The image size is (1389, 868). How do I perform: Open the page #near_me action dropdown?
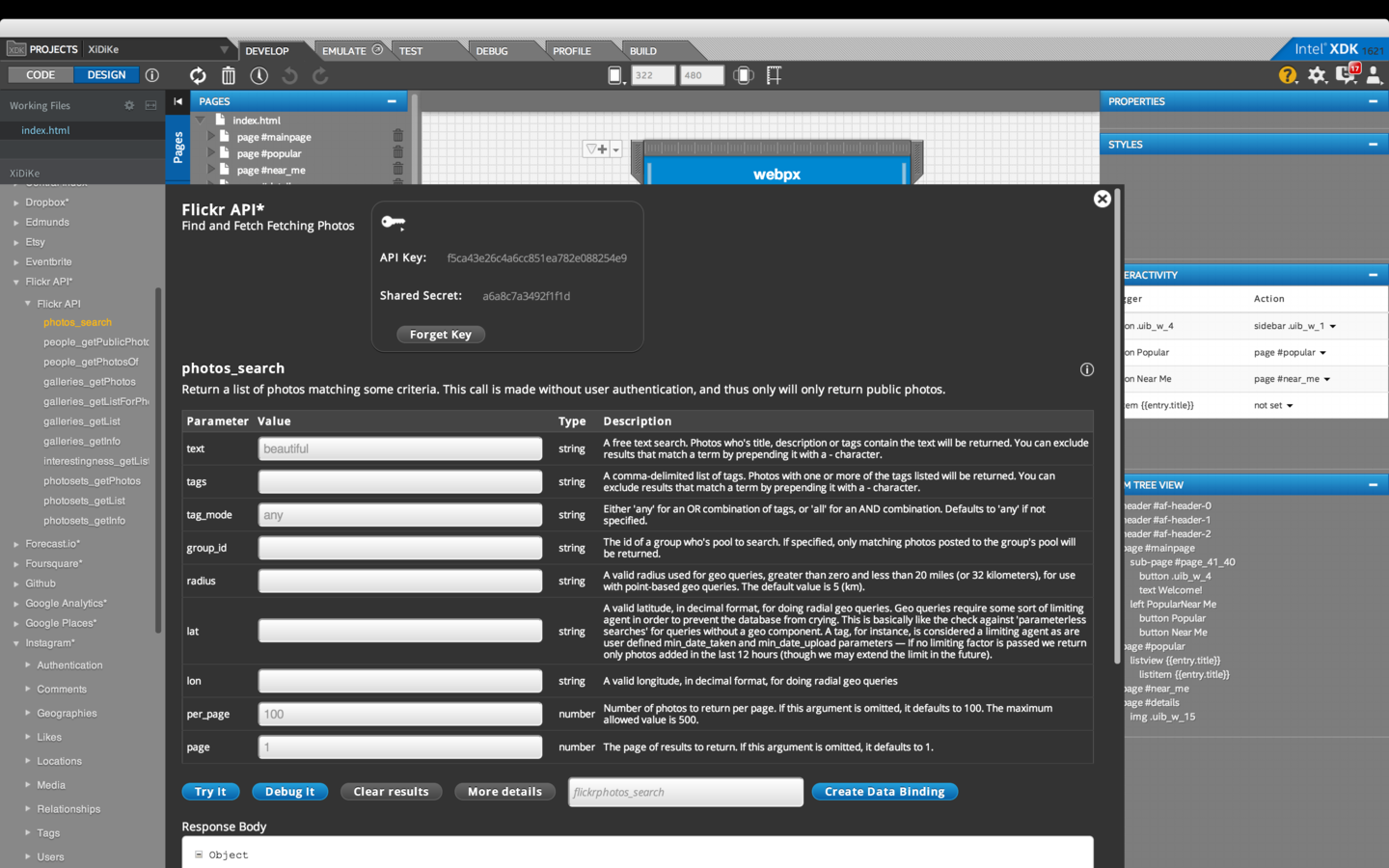(x=1327, y=380)
